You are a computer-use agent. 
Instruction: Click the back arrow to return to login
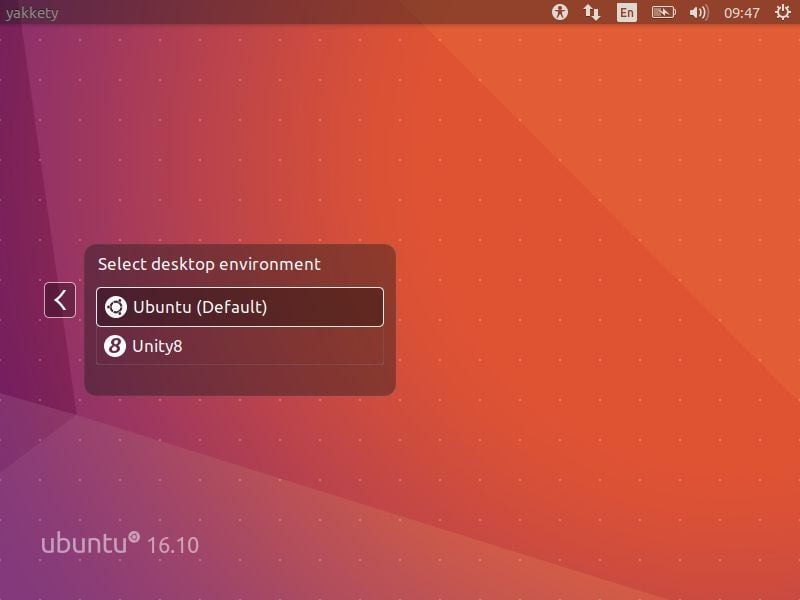tap(60, 299)
